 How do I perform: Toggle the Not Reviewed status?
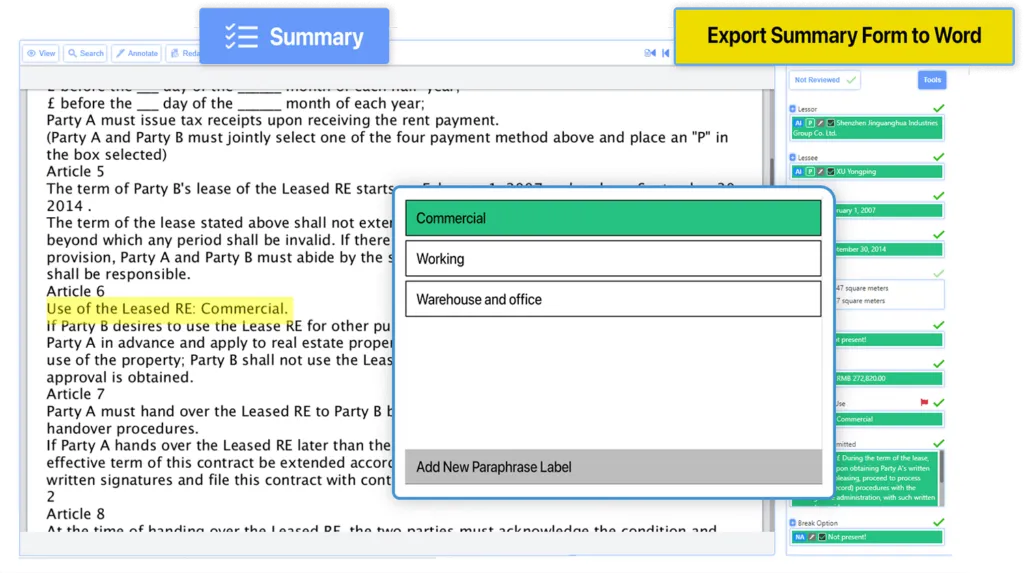[x=824, y=80]
